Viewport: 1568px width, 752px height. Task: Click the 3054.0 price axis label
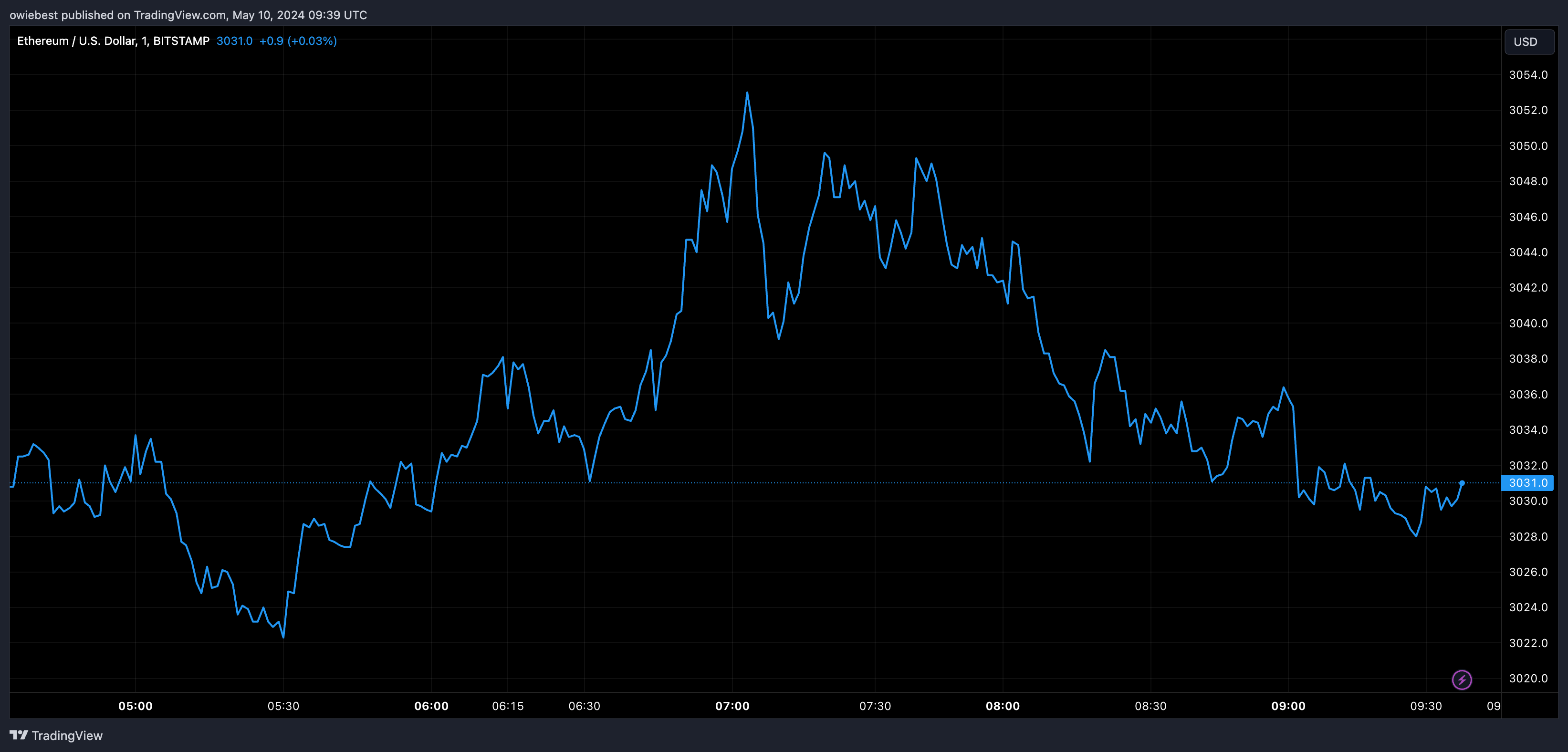pos(1528,75)
